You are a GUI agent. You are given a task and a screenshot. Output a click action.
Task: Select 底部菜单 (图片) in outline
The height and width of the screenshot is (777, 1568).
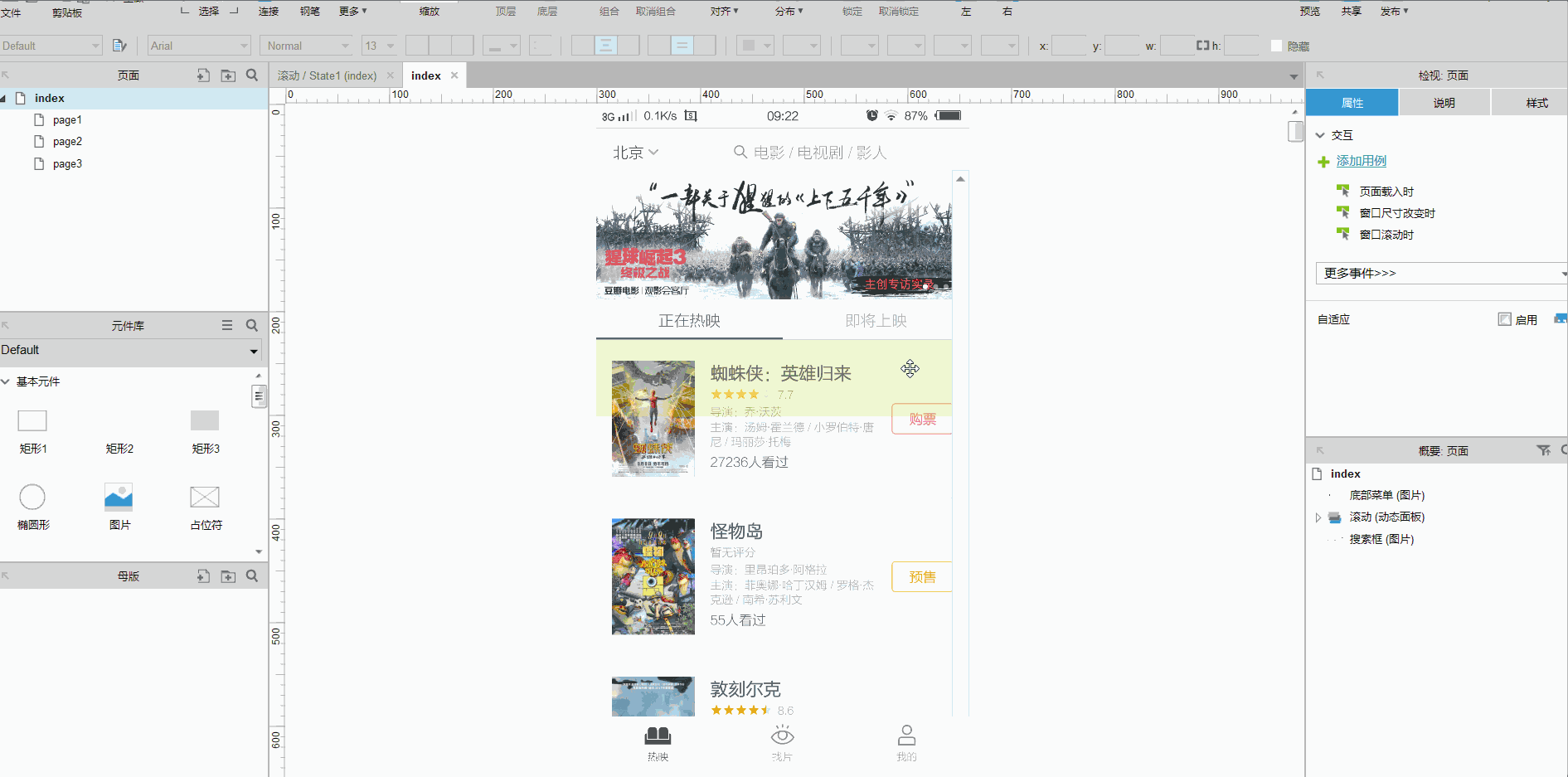1386,495
